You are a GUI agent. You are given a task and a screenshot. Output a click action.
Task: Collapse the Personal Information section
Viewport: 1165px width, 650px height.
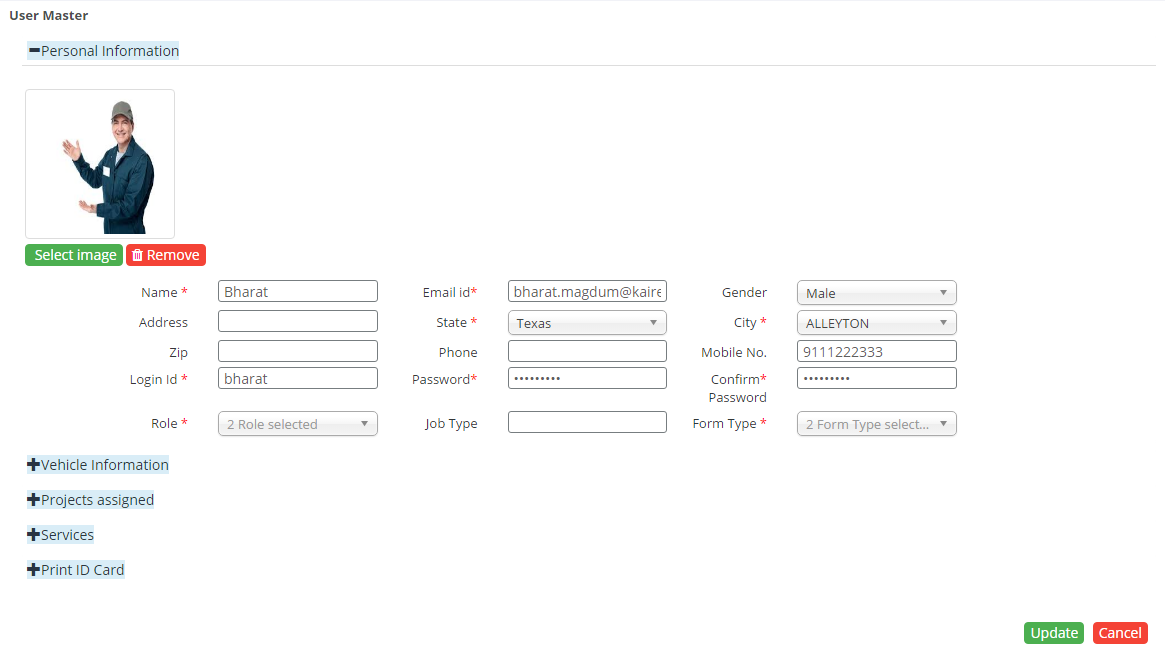coord(103,51)
